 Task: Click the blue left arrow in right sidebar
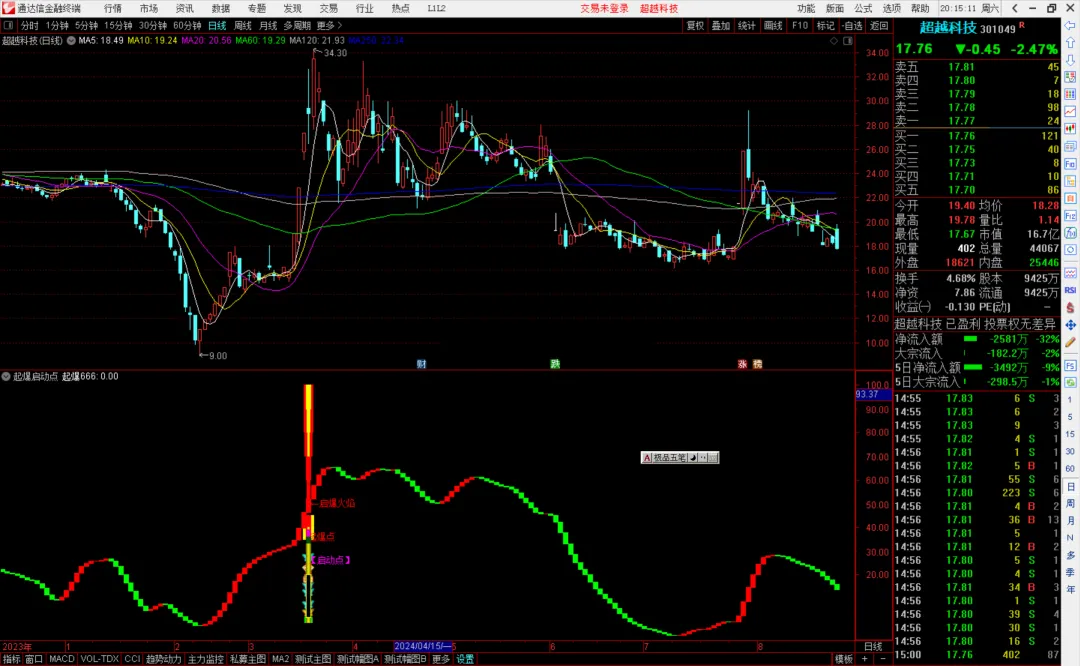1070,25
